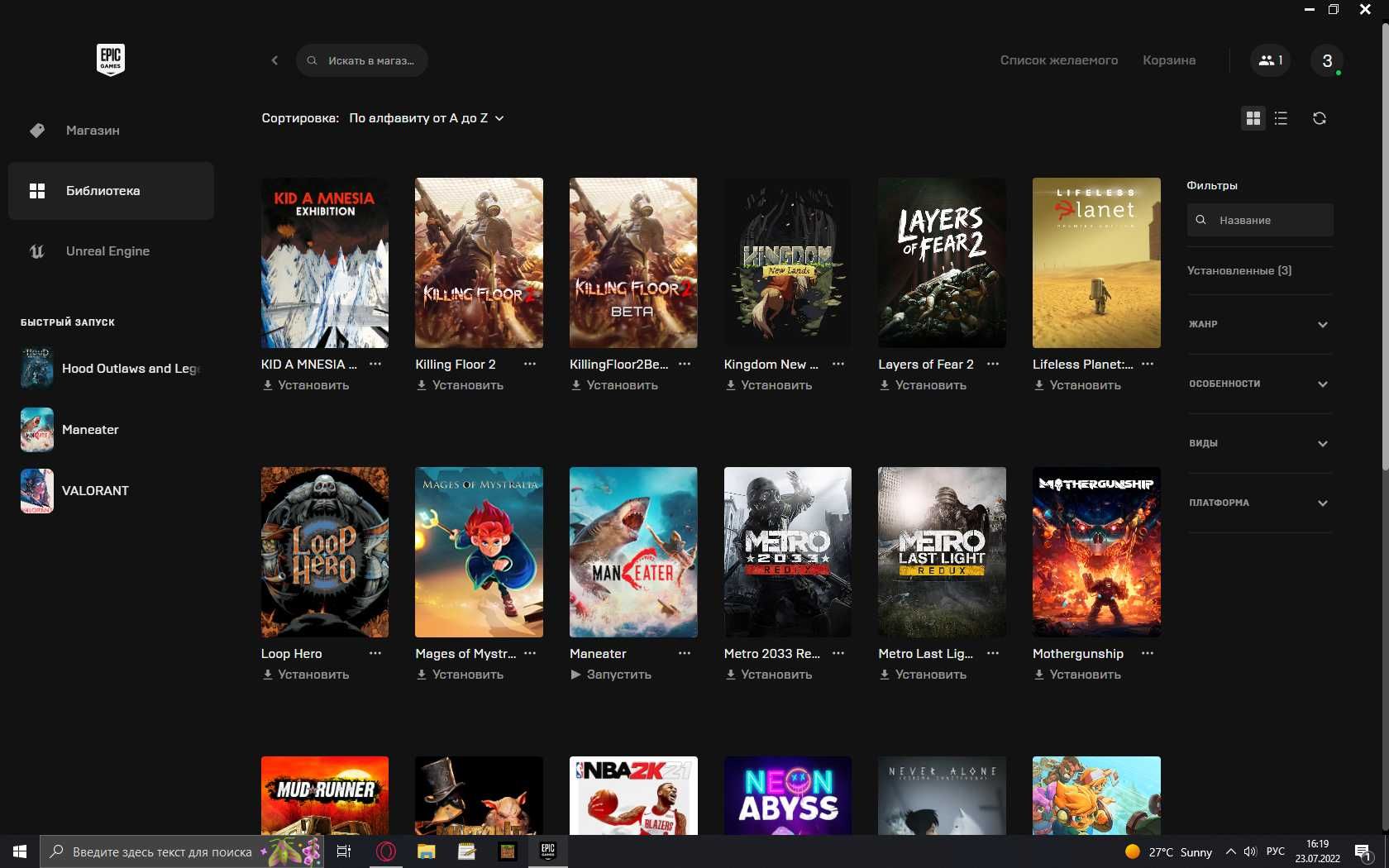
Task: Open File Explorer from taskbar
Action: coord(426,851)
